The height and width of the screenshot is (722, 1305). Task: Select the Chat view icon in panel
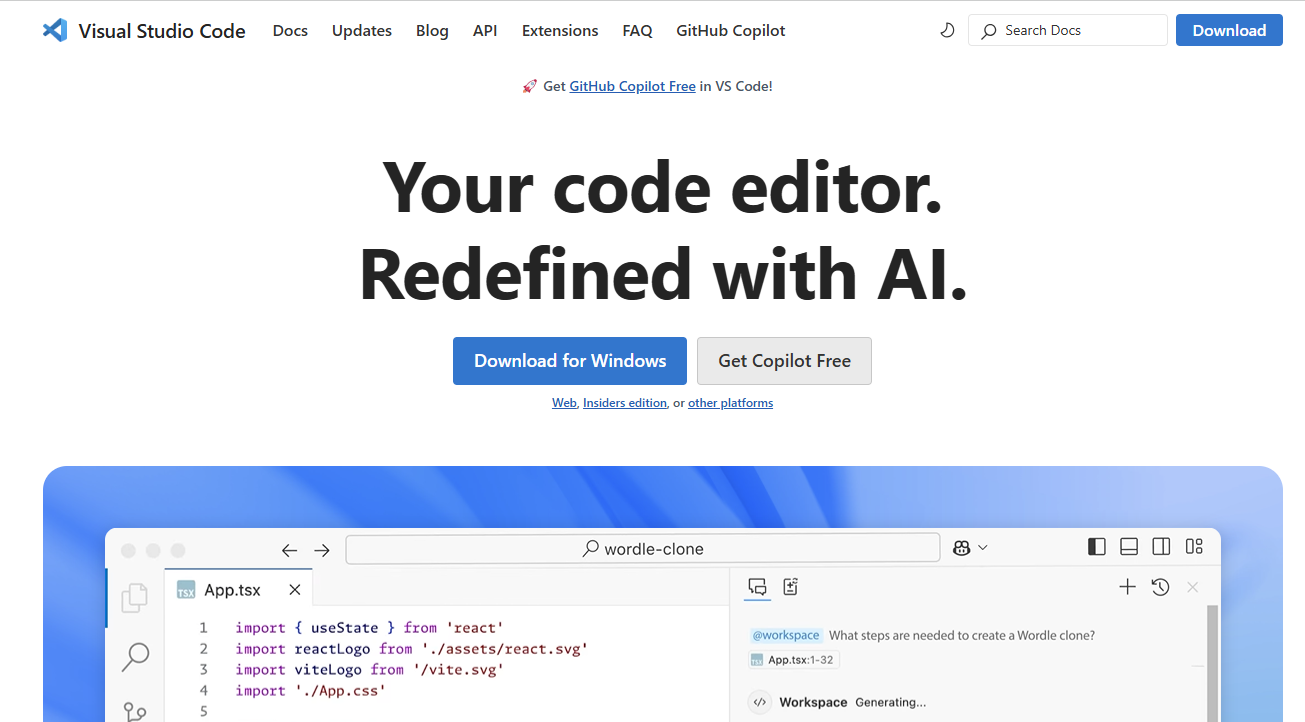click(758, 587)
